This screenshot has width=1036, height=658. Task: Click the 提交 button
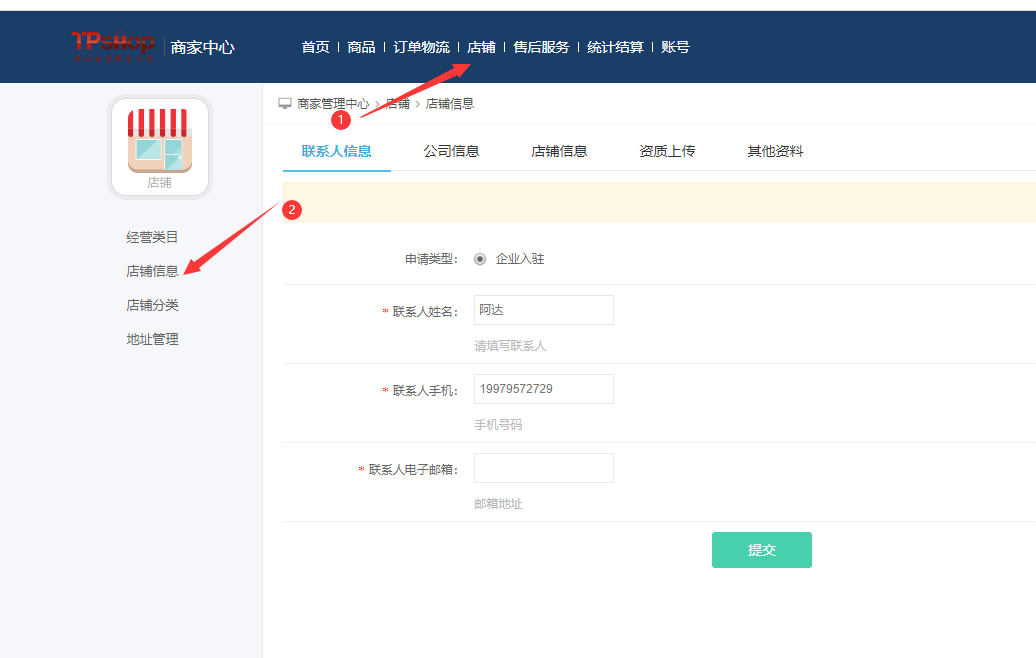761,550
